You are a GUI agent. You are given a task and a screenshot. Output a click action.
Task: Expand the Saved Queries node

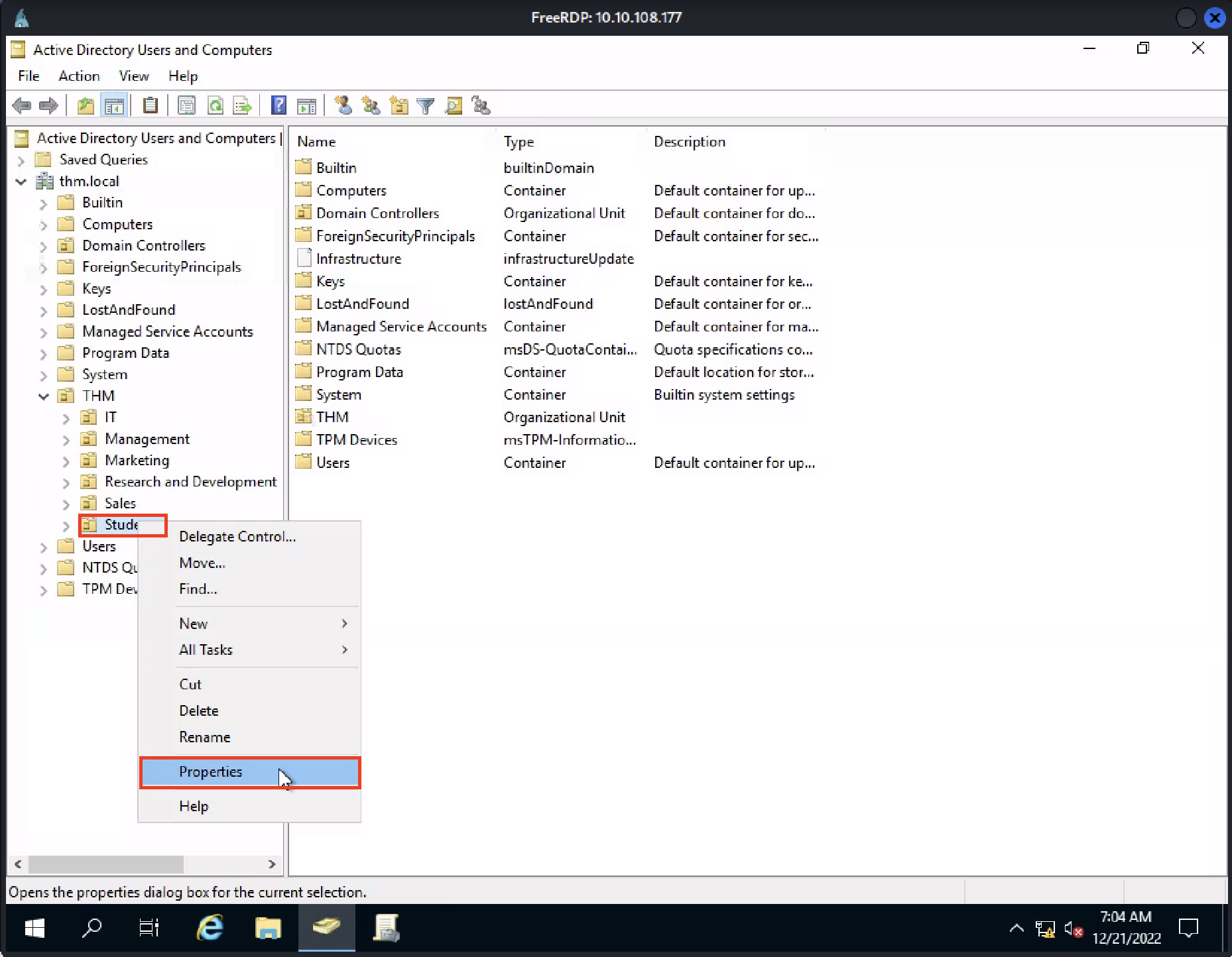[21, 160]
